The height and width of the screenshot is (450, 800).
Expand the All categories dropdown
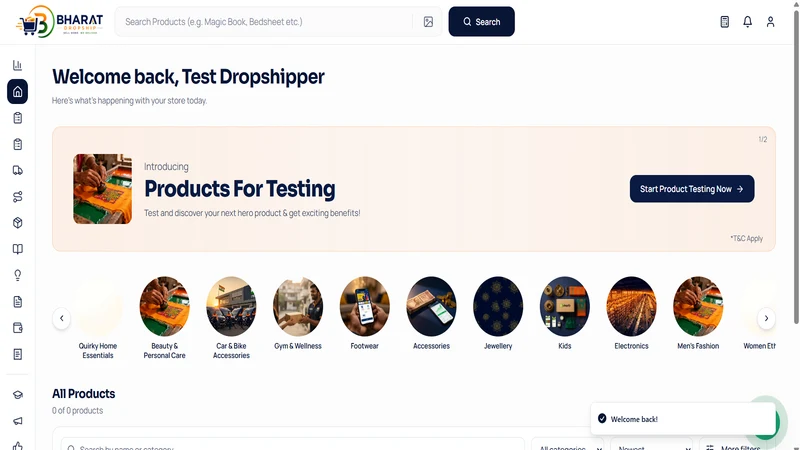567,446
